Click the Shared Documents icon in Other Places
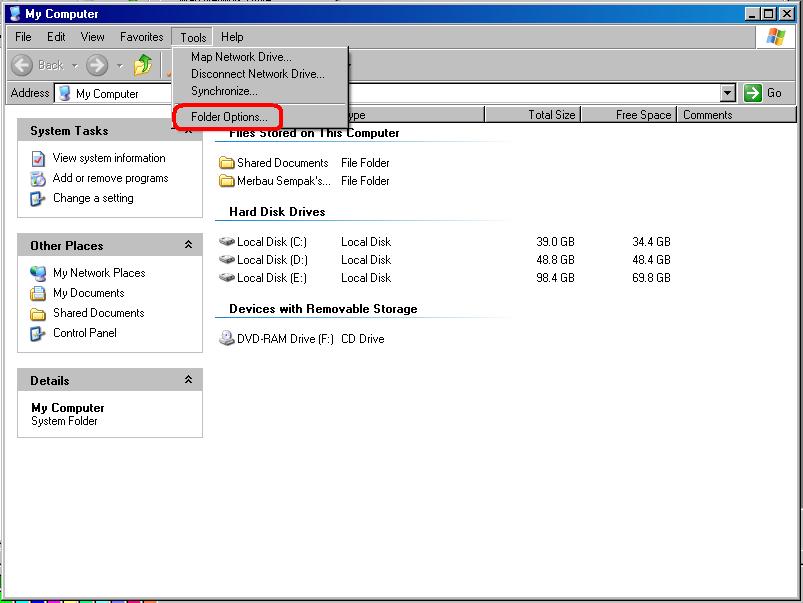The width and height of the screenshot is (803, 603). tap(37, 314)
